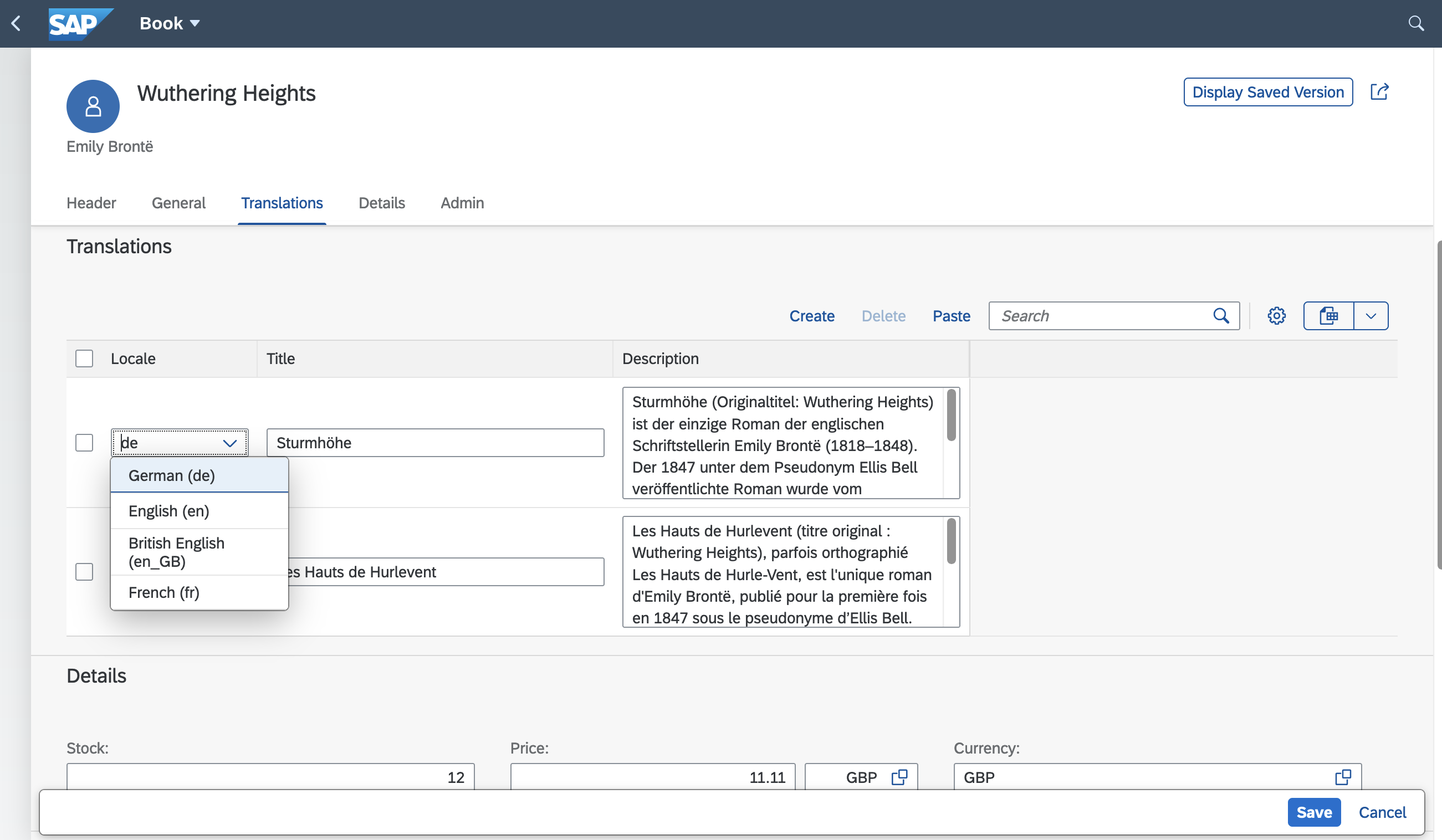Click Paste in the table toolbar

(951, 316)
